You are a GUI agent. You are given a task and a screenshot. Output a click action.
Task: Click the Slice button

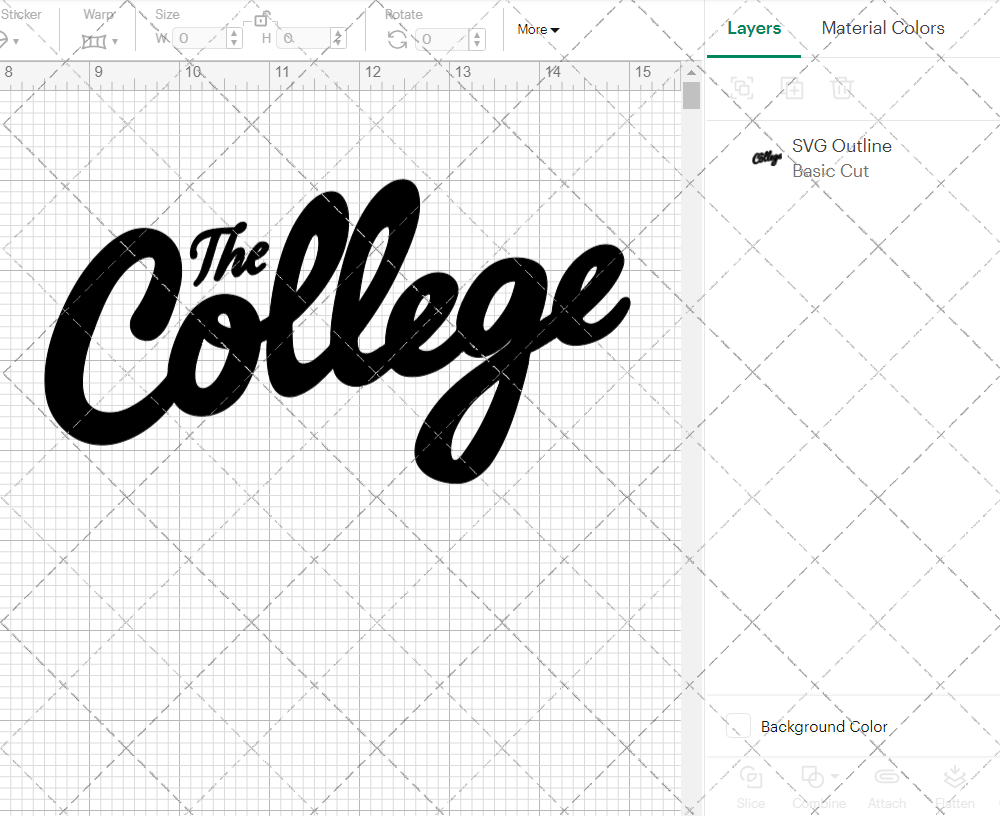click(x=751, y=787)
